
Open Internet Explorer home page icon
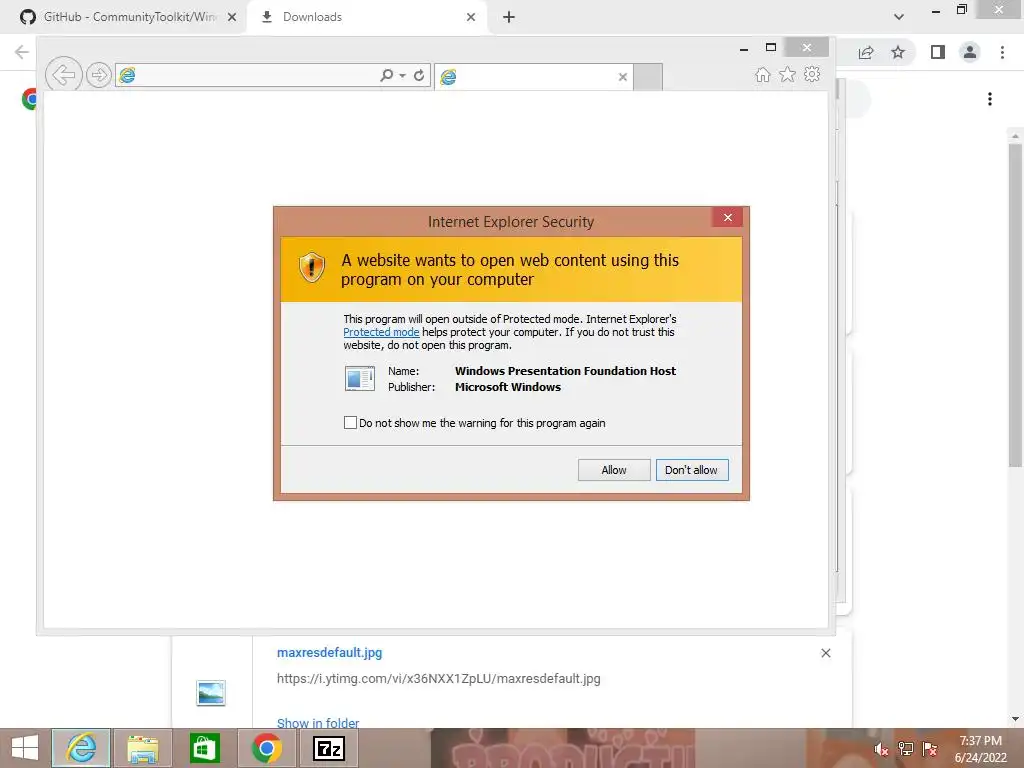pyautogui.click(x=763, y=74)
